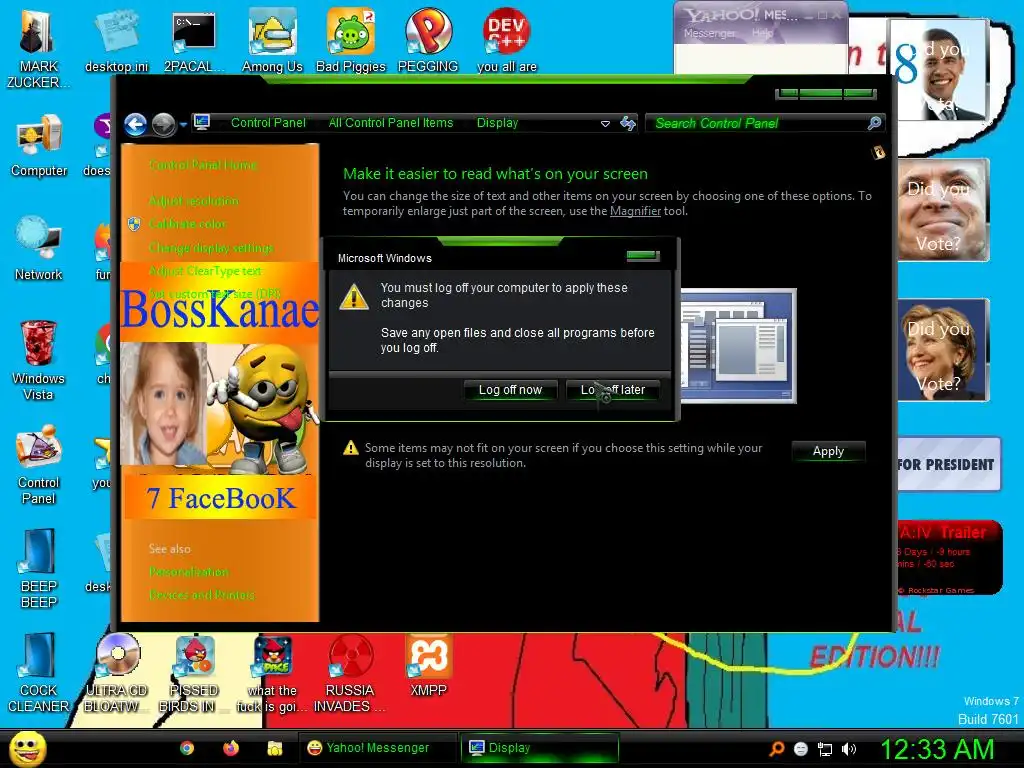The width and height of the screenshot is (1024, 768).
Task: Close the Microsoft Windows dialog
Action: click(643, 256)
